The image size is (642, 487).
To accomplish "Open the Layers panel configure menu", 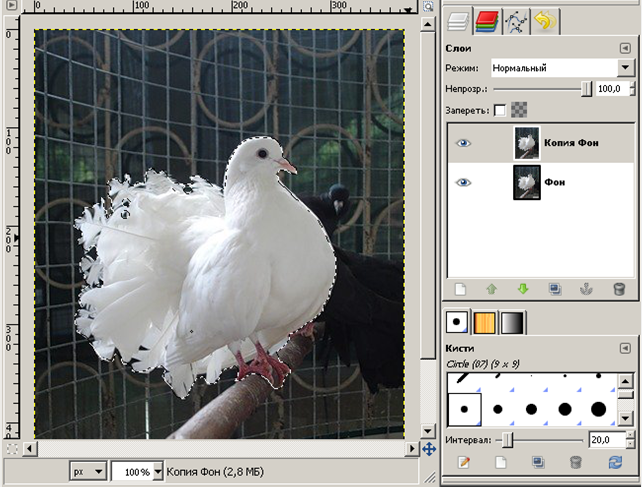I will coord(625,48).
